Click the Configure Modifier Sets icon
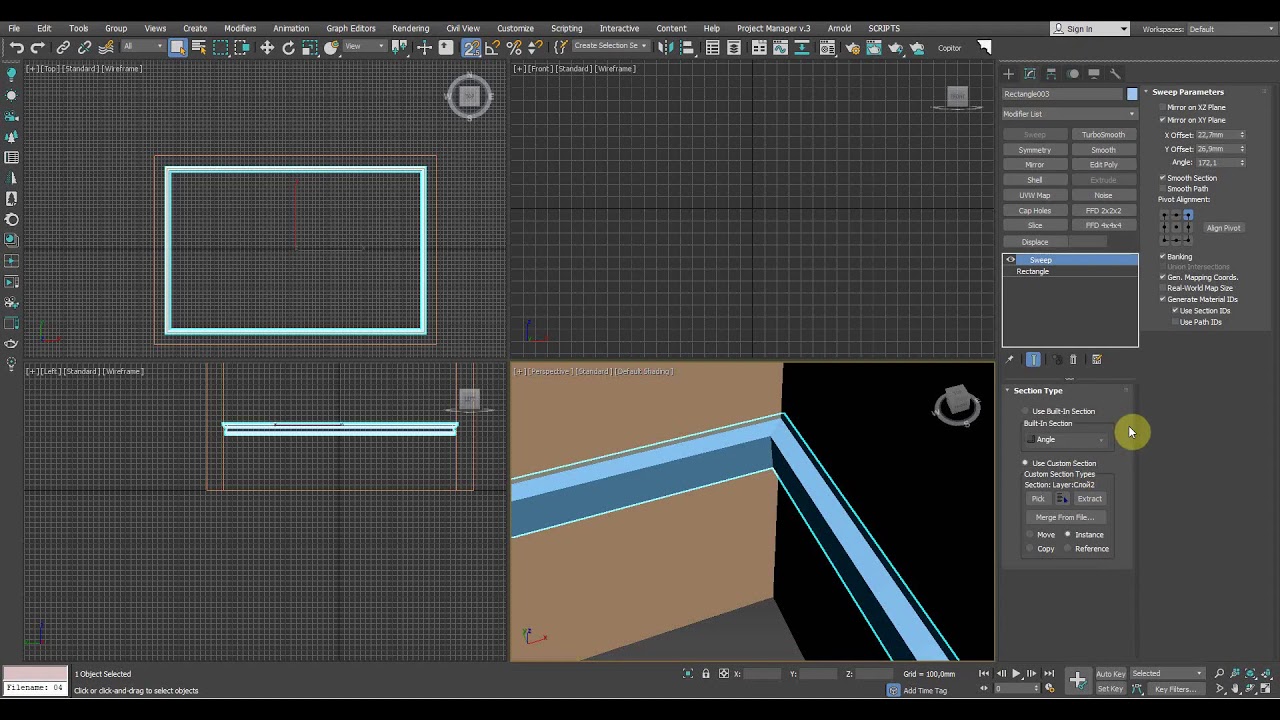Viewport: 1280px width, 720px height. coord(1097,360)
